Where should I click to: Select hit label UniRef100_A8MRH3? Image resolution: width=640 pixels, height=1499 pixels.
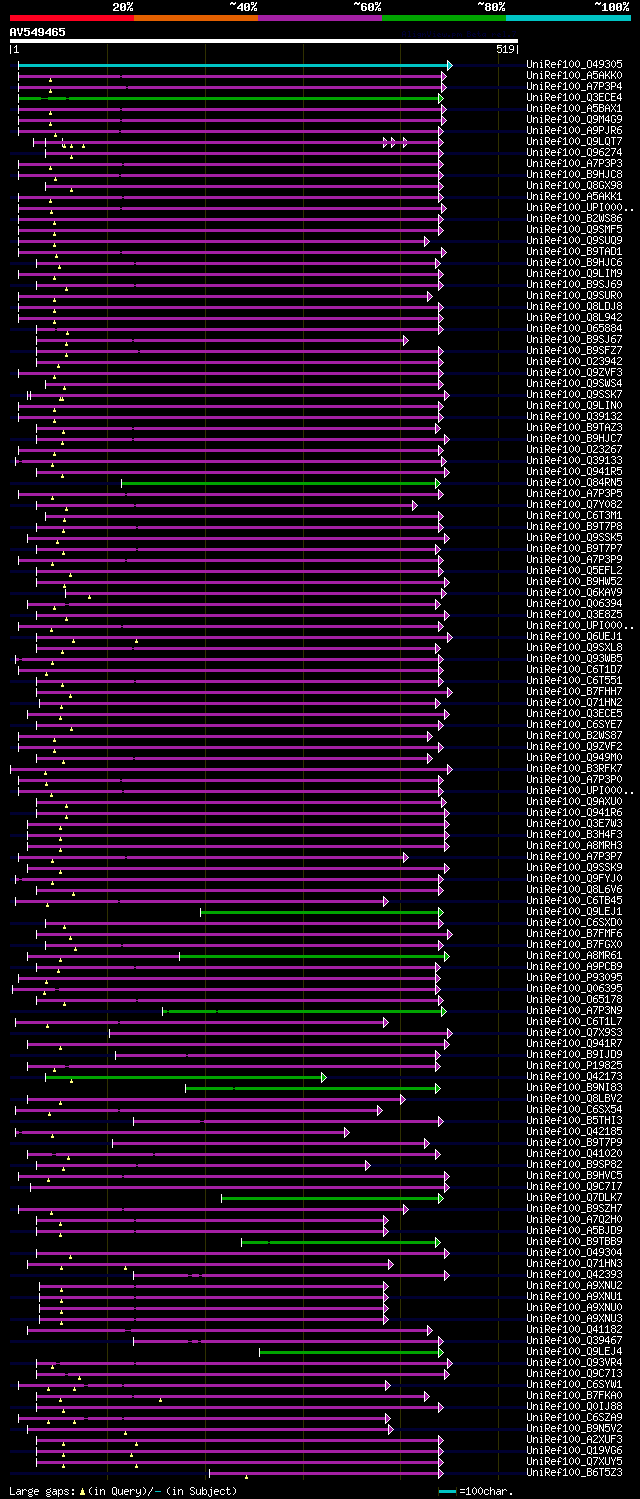[573, 846]
